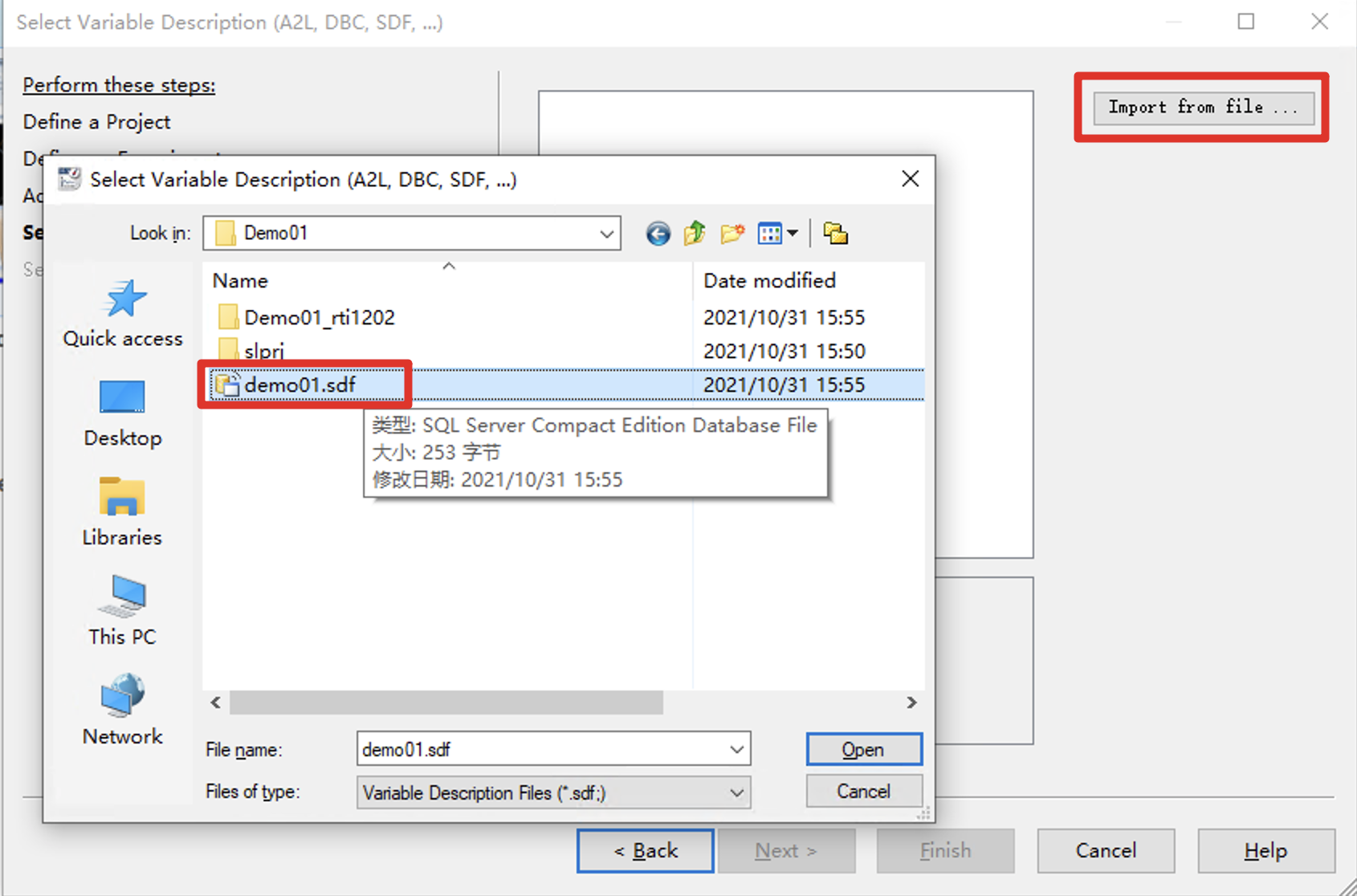Image resolution: width=1357 pixels, height=896 pixels.
Task: Select the Demo01_rti1202 folder
Action: [319, 317]
